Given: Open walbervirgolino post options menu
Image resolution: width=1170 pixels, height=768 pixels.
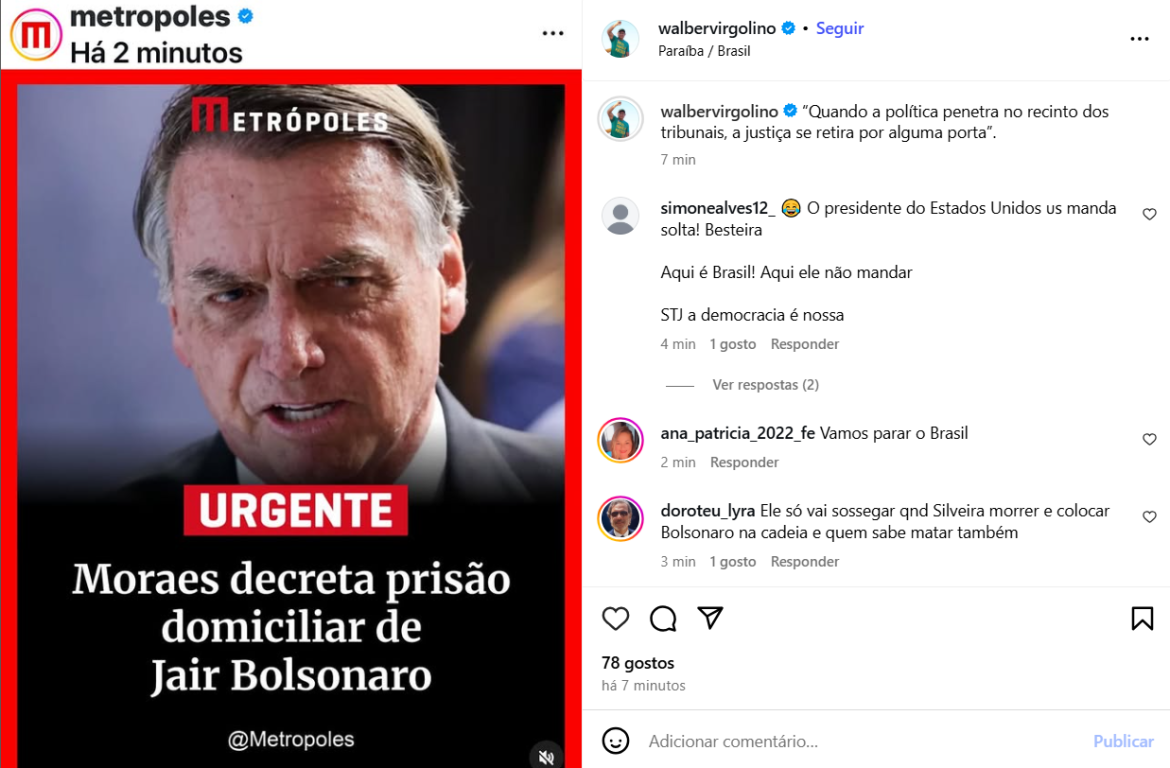Looking at the screenshot, I should [1139, 39].
